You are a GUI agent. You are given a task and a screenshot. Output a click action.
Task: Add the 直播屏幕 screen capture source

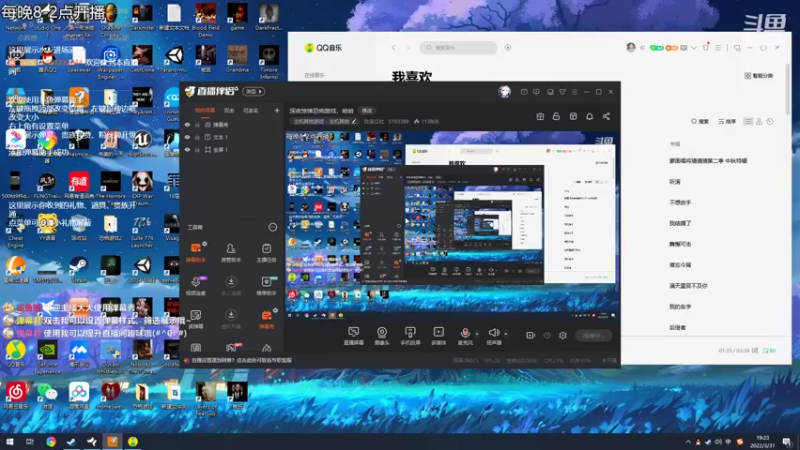pos(354,336)
